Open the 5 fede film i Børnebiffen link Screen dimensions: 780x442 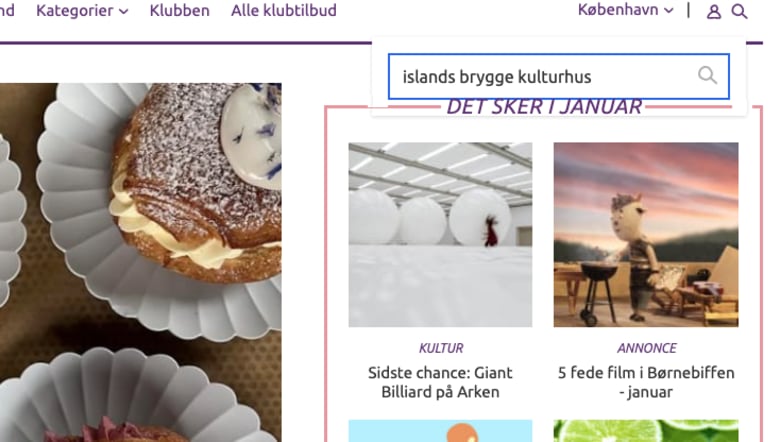[646, 382]
